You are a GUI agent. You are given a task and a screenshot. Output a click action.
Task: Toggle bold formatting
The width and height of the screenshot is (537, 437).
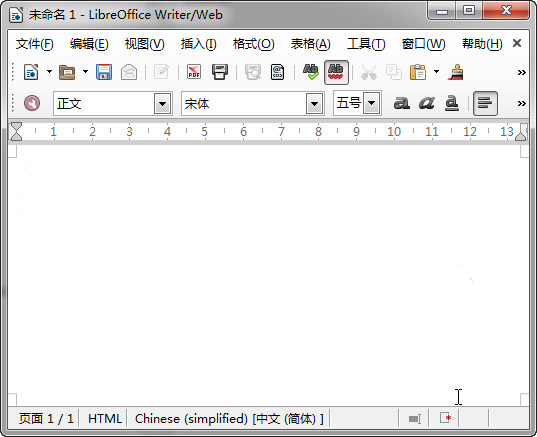coord(401,103)
